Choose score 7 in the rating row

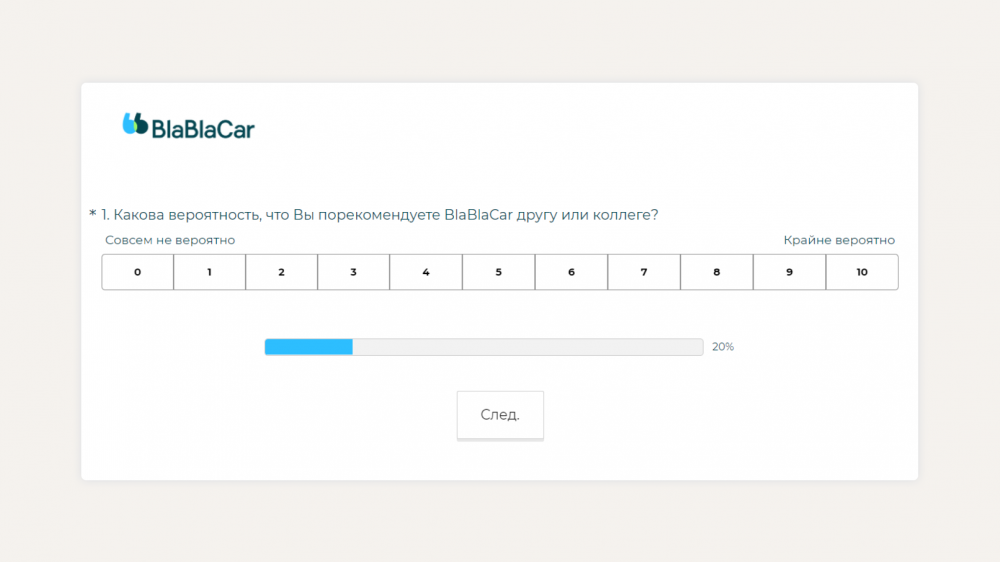tap(644, 272)
